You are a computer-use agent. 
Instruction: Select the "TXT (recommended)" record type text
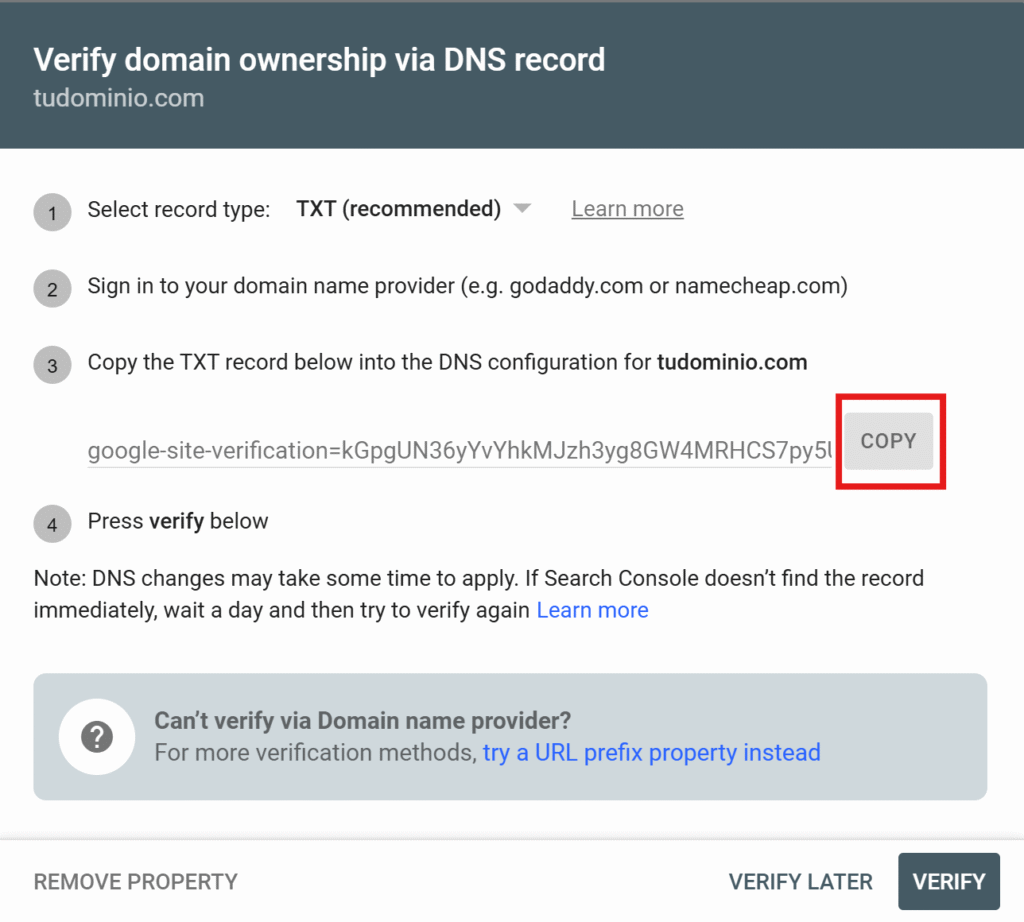398,209
